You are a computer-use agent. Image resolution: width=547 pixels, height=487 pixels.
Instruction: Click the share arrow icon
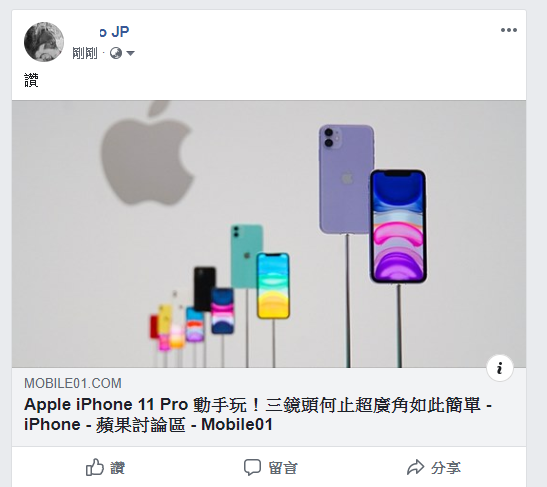pyautogui.click(x=415, y=467)
